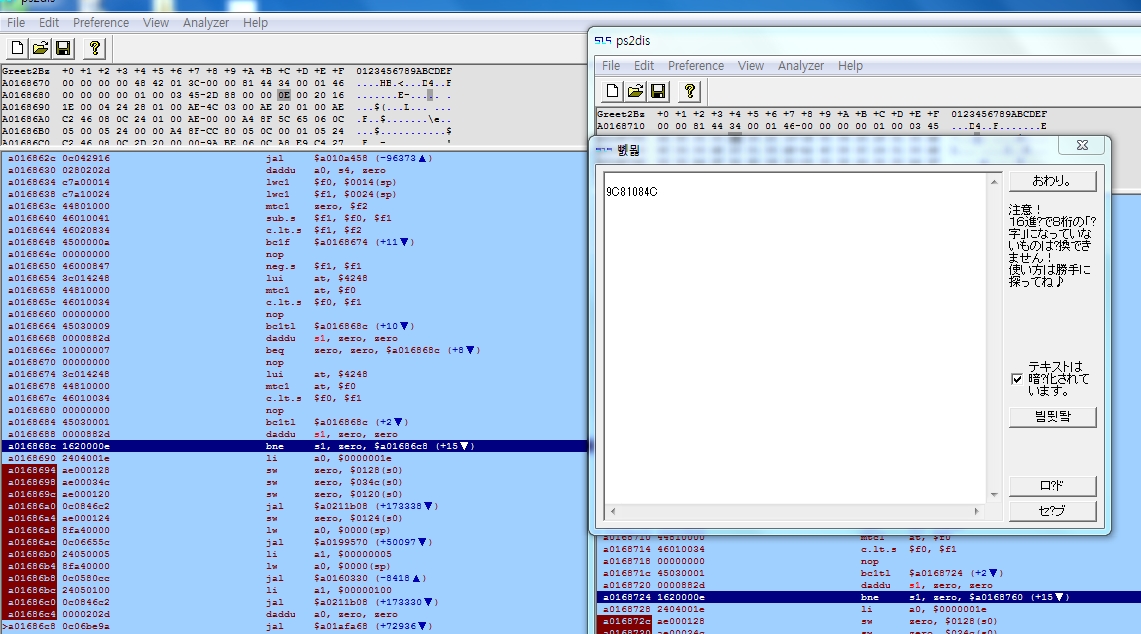Image resolution: width=1141 pixels, height=634 pixels.
Task: Open Analyzer menu in right ps2dis window
Action: [x=801, y=66]
